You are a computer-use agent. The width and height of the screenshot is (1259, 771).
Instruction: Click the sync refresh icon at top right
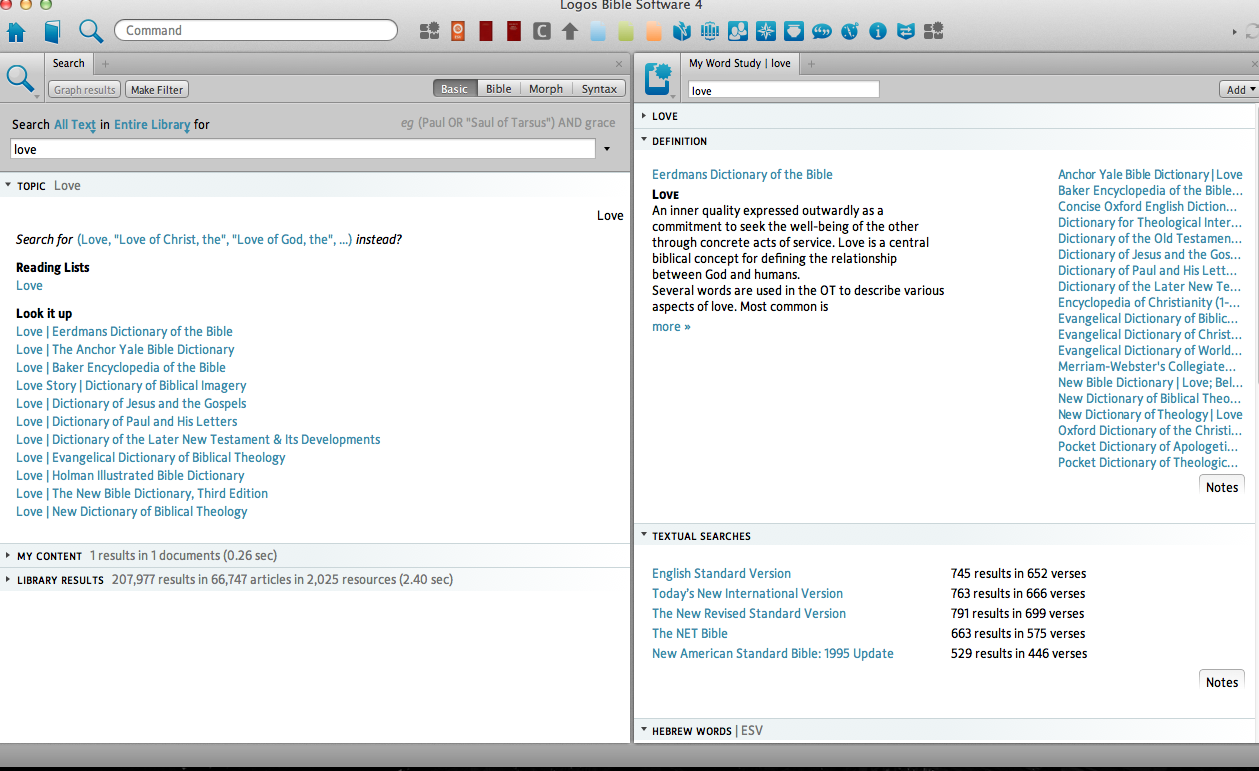tap(1253, 33)
